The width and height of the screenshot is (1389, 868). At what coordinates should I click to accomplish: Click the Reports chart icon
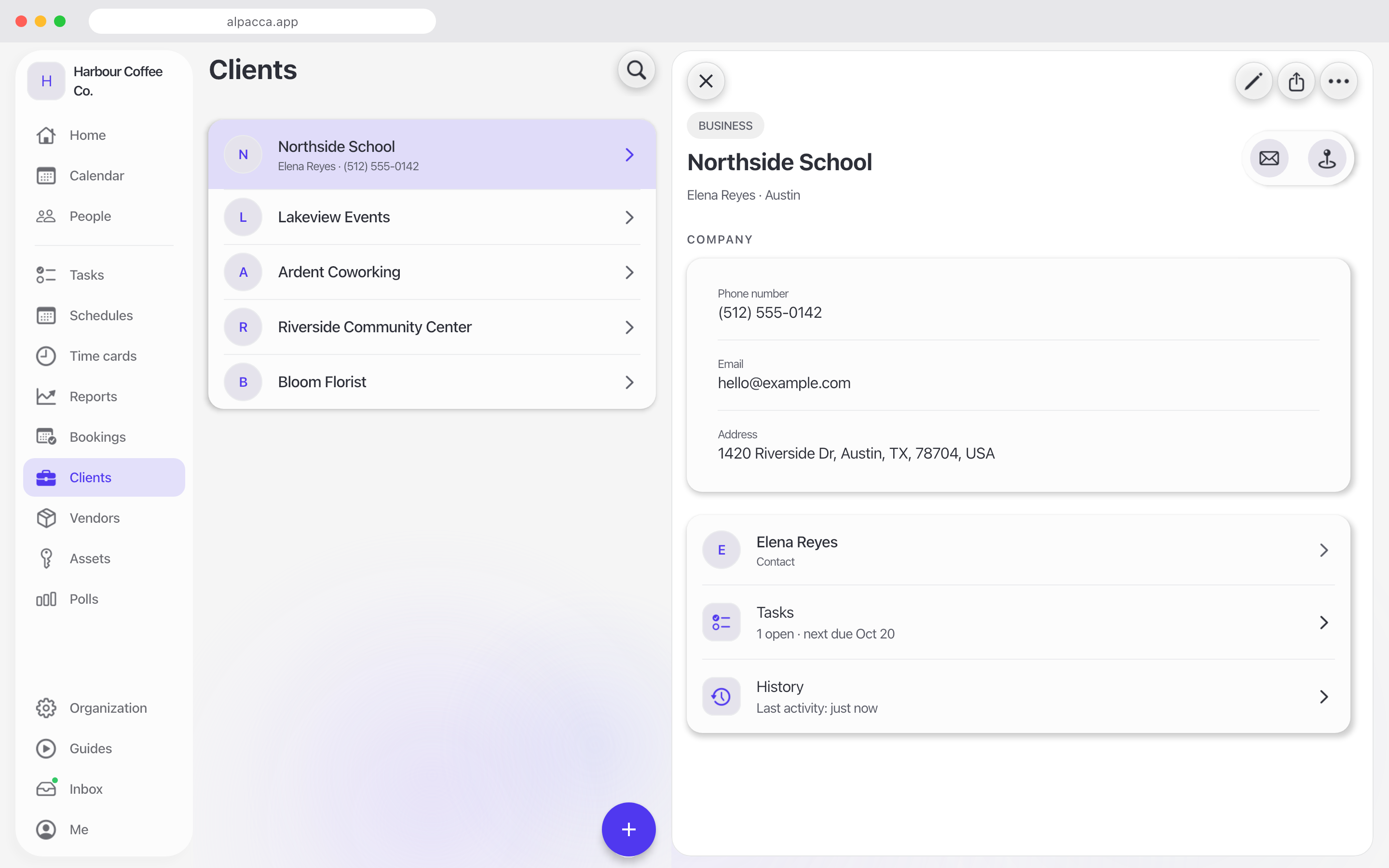click(46, 396)
